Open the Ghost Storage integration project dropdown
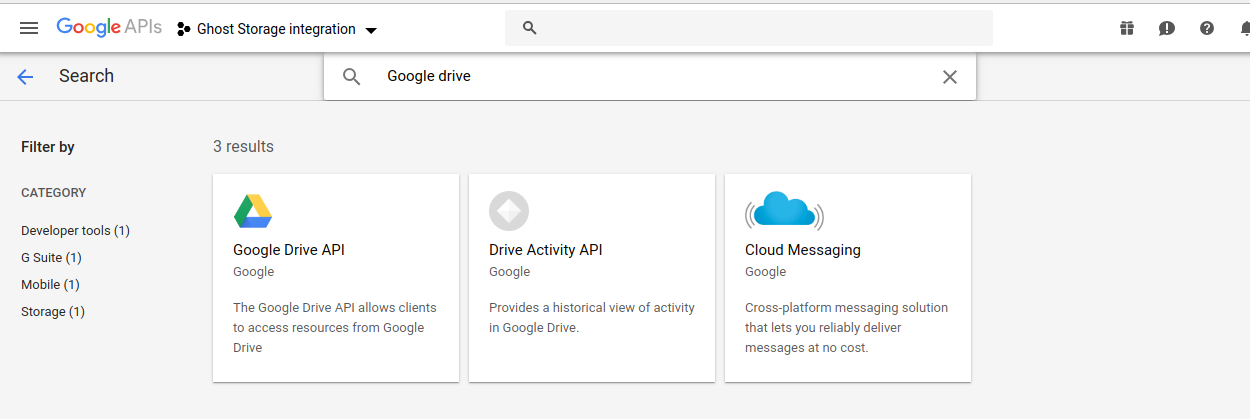The width and height of the screenshot is (1250, 419). (x=277, y=29)
